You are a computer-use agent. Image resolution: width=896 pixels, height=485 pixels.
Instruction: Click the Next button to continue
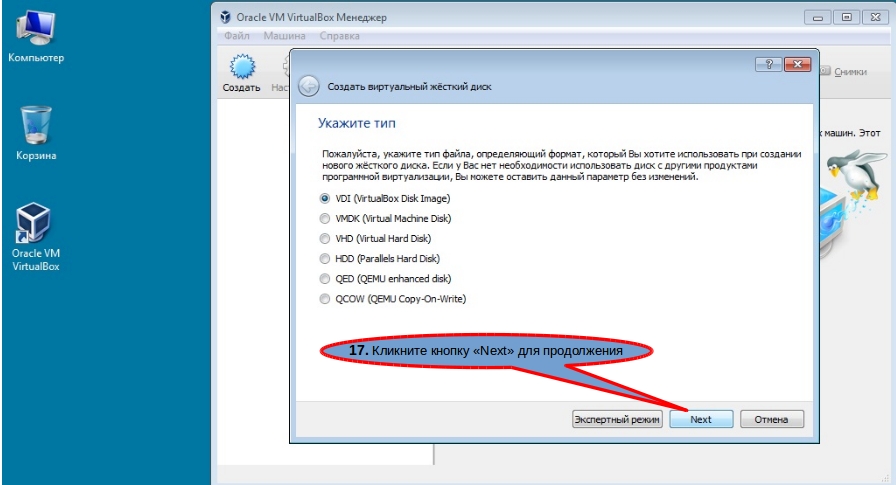point(701,419)
